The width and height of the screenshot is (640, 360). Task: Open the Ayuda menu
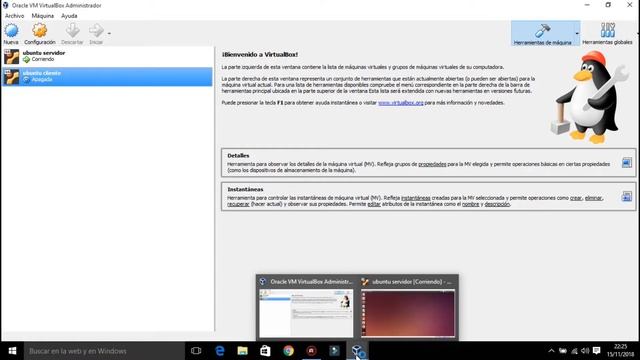click(69, 16)
